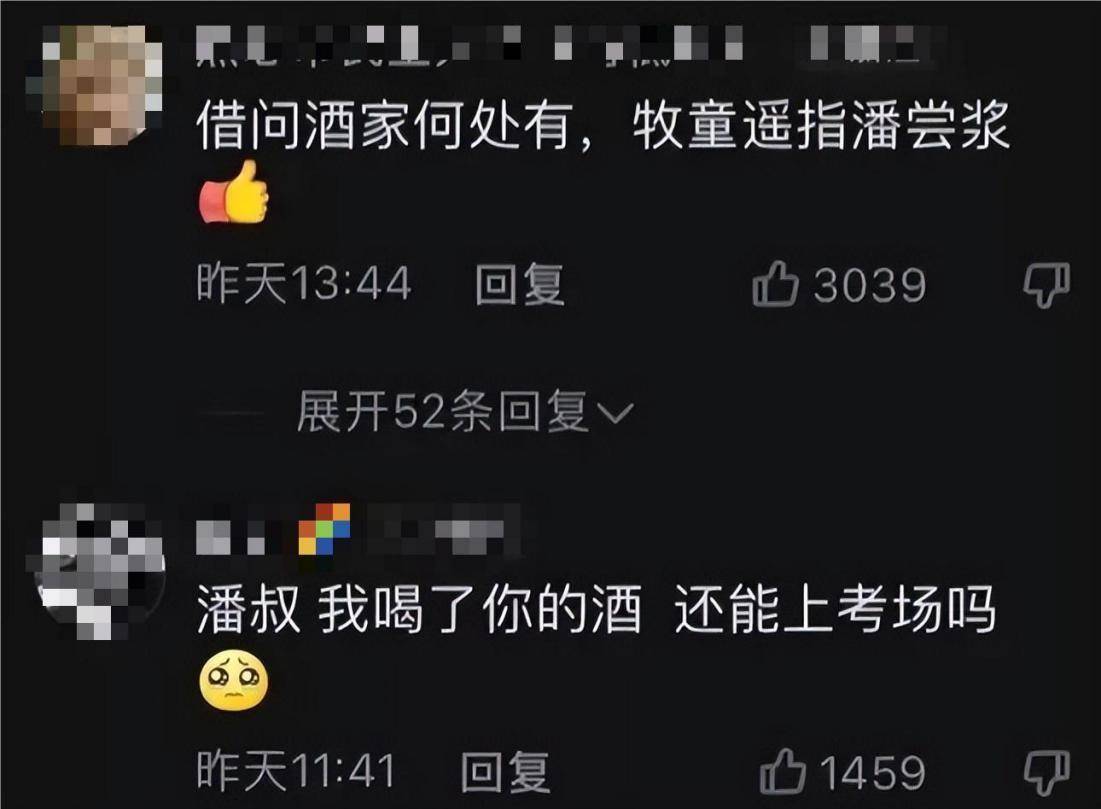
Task: Like the 潘叔 comment with 1459 likes
Action: [x=782, y=771]
